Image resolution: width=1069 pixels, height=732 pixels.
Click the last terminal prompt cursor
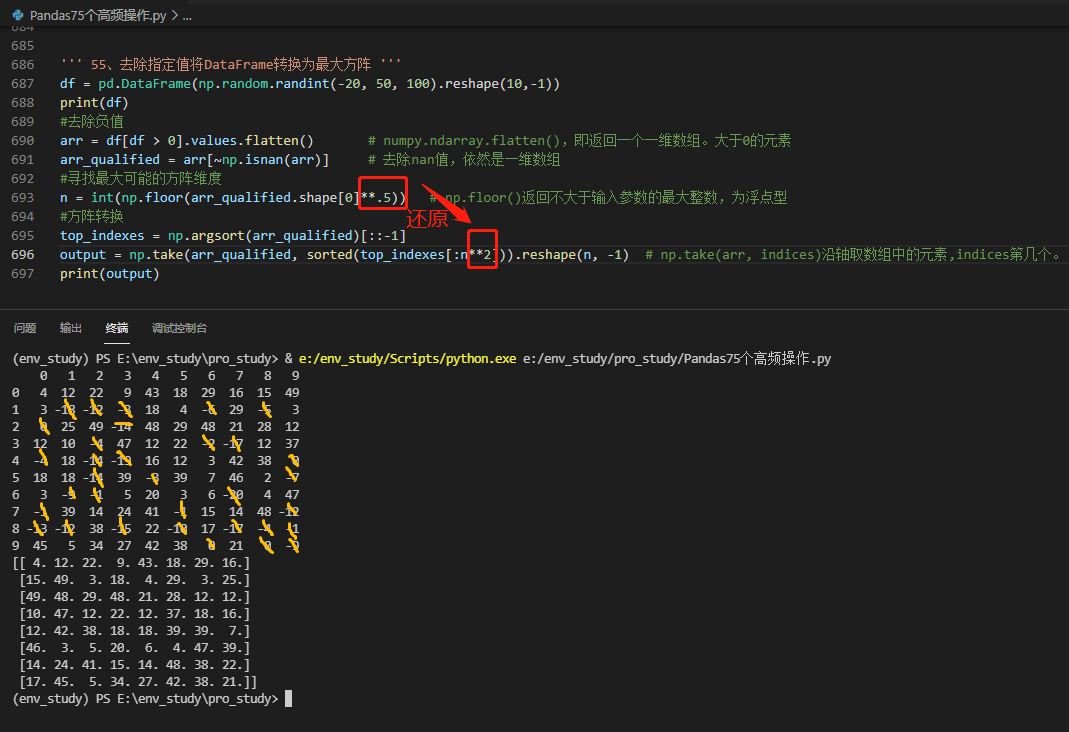tap(288, 699)
